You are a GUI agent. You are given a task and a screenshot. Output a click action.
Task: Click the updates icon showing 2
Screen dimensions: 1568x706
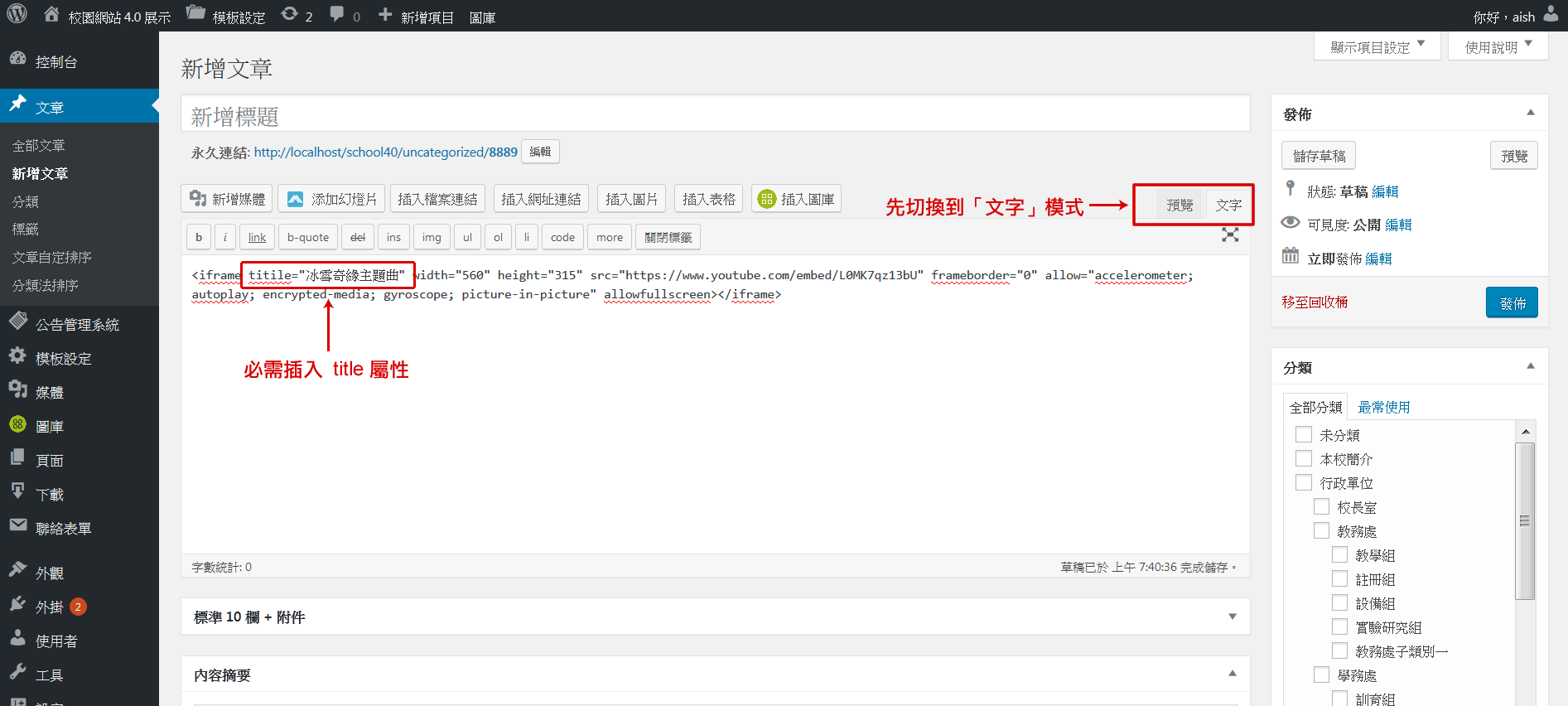[289, 15]
